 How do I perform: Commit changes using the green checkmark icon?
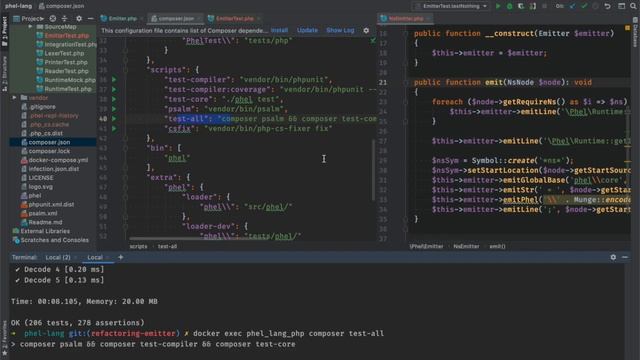click(x=584, y=6)
